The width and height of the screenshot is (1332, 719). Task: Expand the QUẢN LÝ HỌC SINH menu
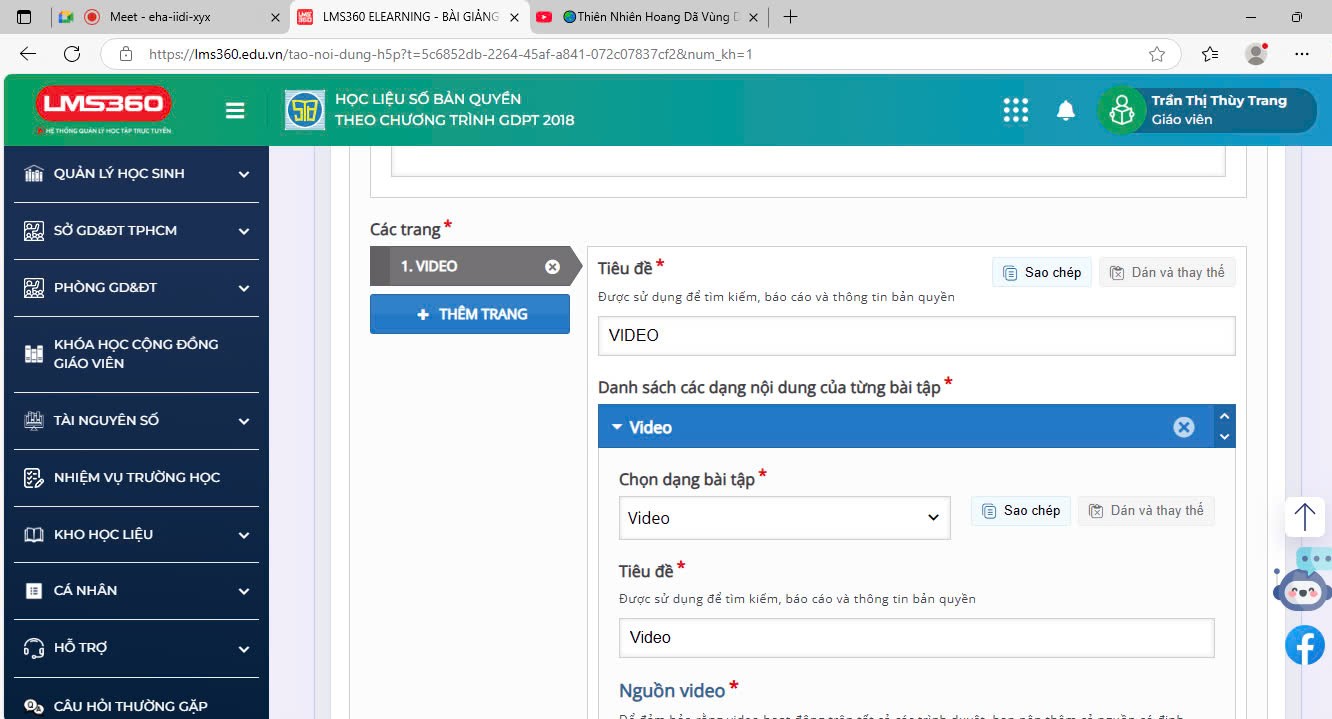tap(136, 174)
